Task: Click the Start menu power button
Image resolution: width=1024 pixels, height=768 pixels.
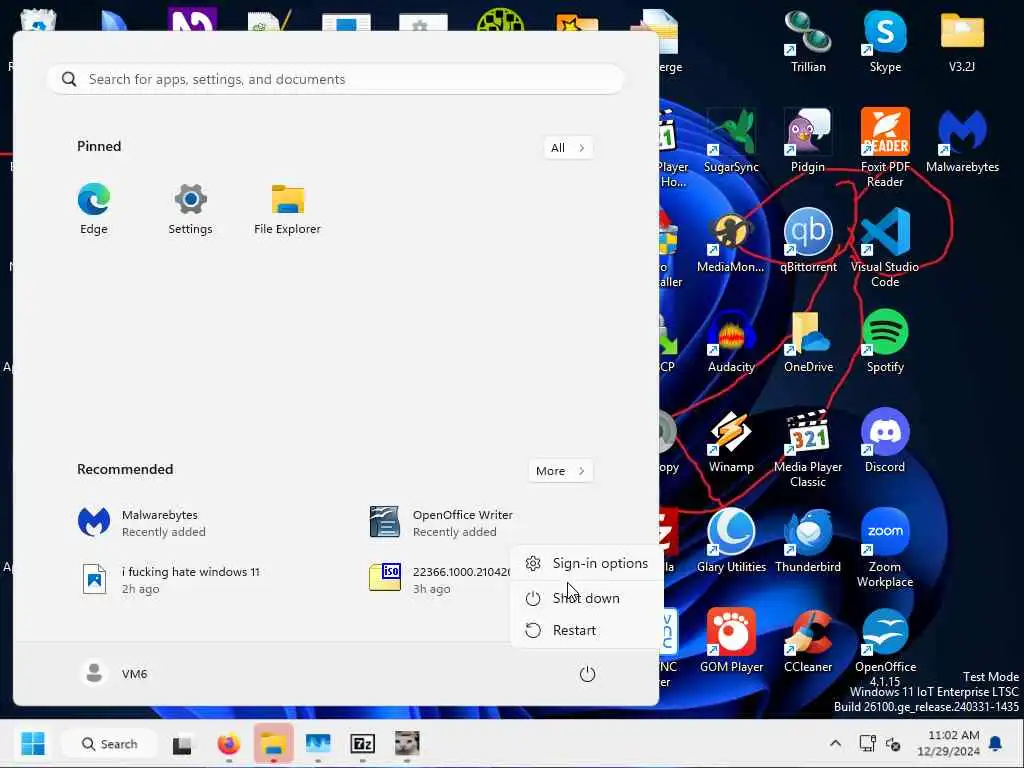Action: 587,674
